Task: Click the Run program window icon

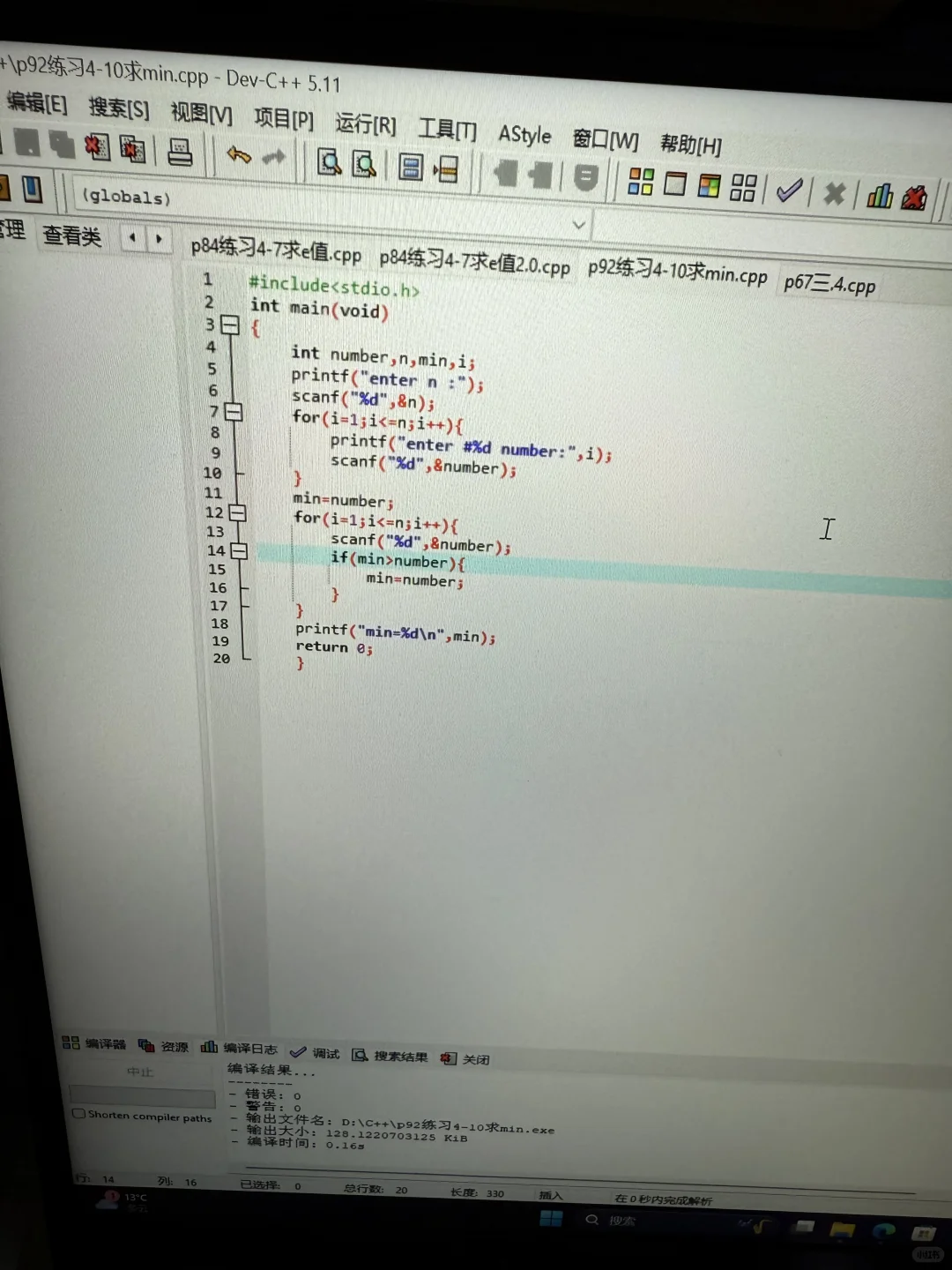Action: (675, 183)
